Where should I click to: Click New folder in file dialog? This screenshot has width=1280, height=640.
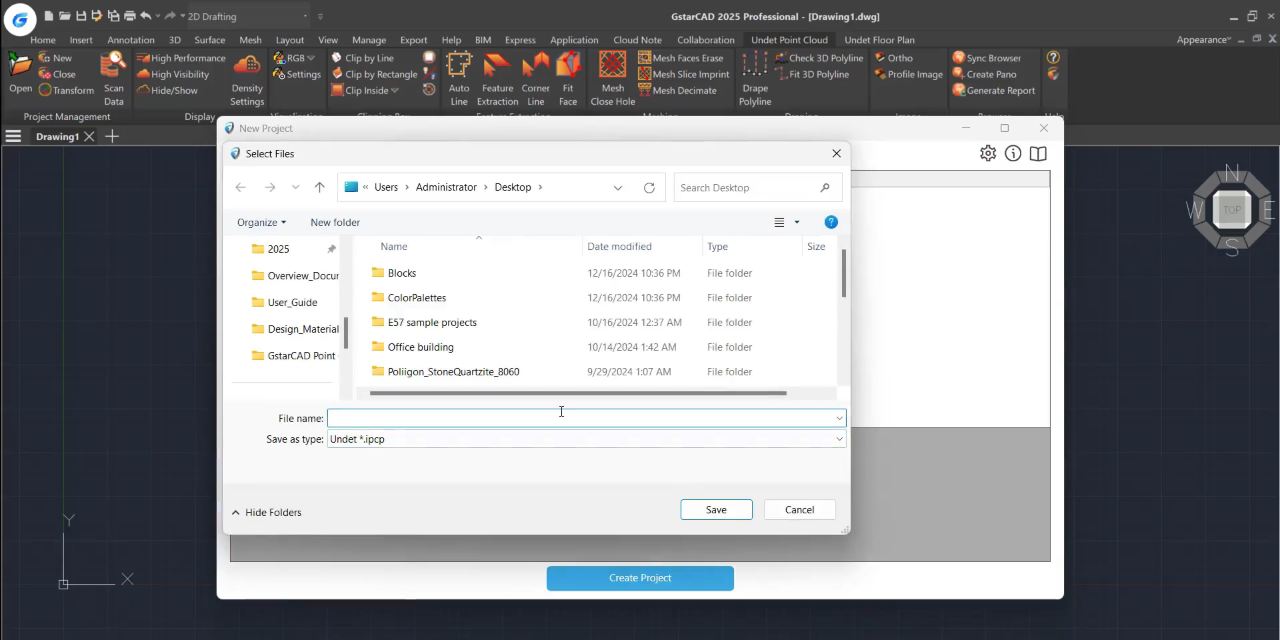(x=335, y=222)
